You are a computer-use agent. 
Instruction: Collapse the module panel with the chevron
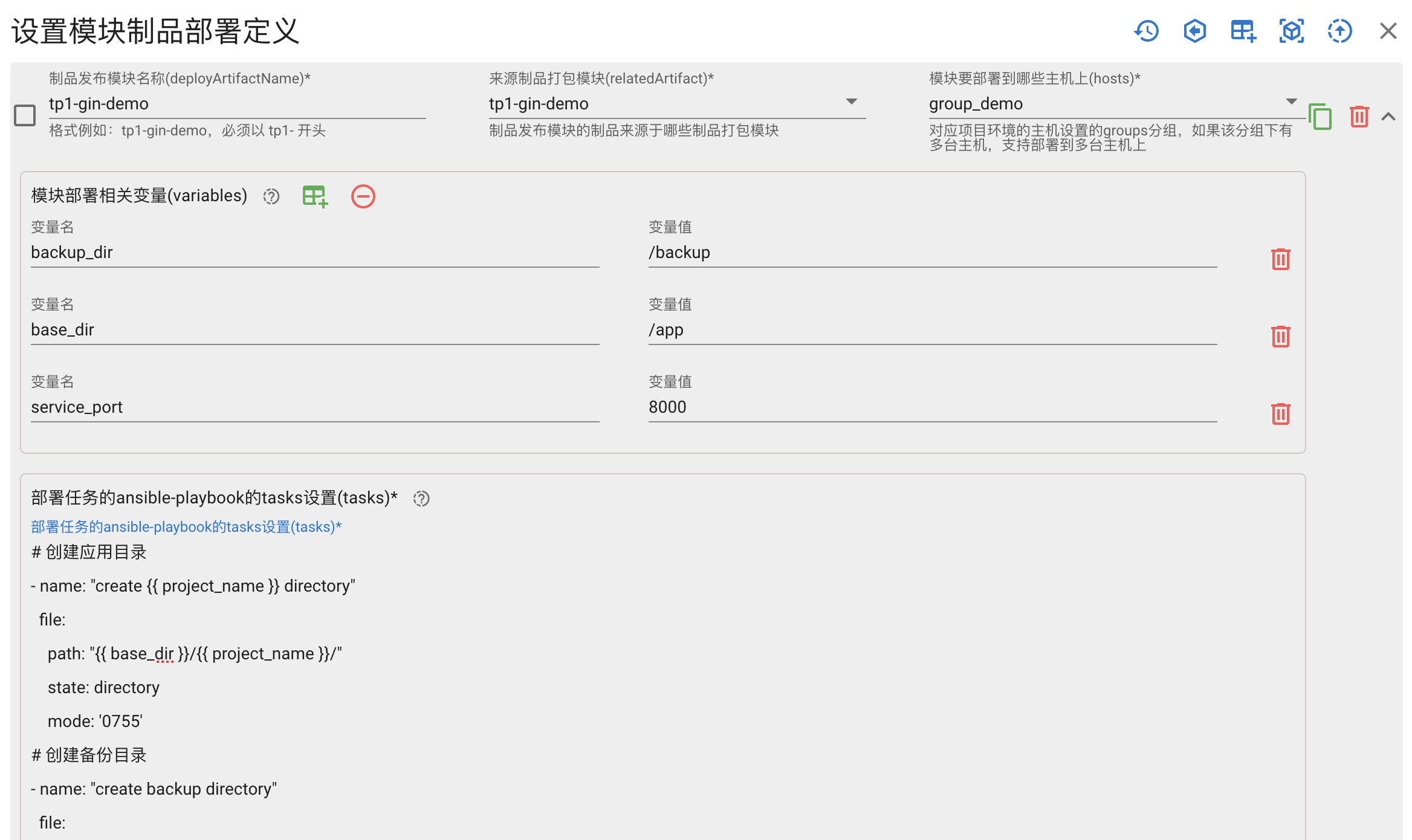click(x=1388, y=117)
